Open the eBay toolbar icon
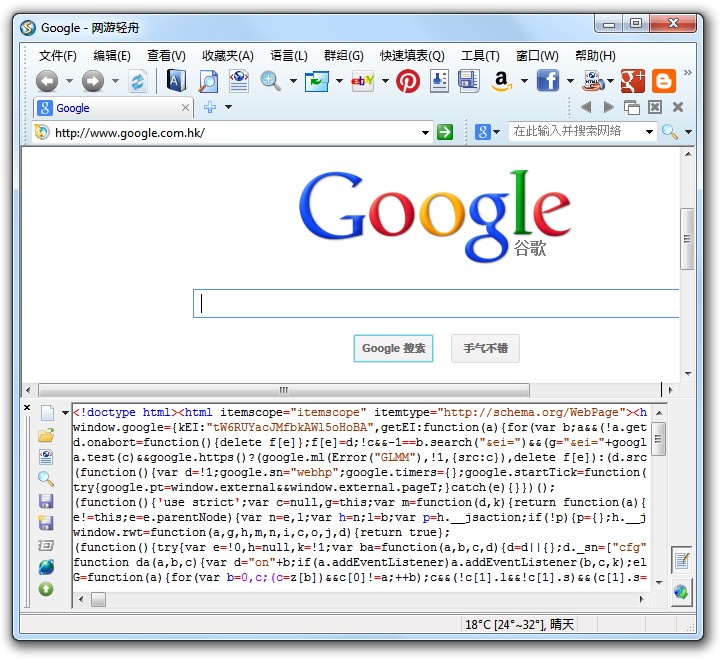Screen dimensions: 728x660 (x=363, y=81)
